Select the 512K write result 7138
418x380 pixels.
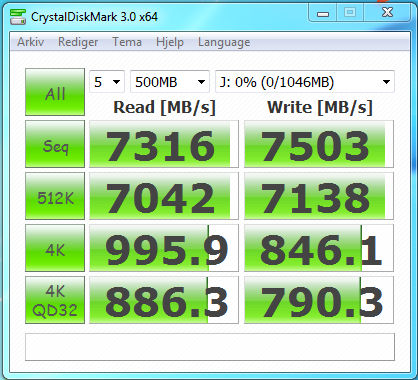point(319,196)
